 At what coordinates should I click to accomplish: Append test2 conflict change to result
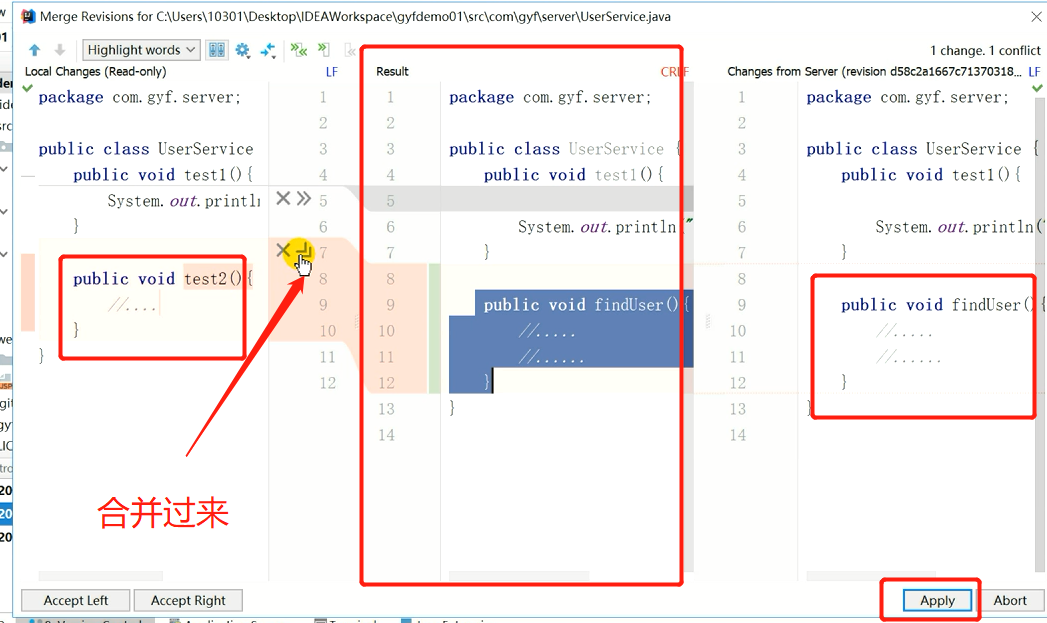point(304,252)
